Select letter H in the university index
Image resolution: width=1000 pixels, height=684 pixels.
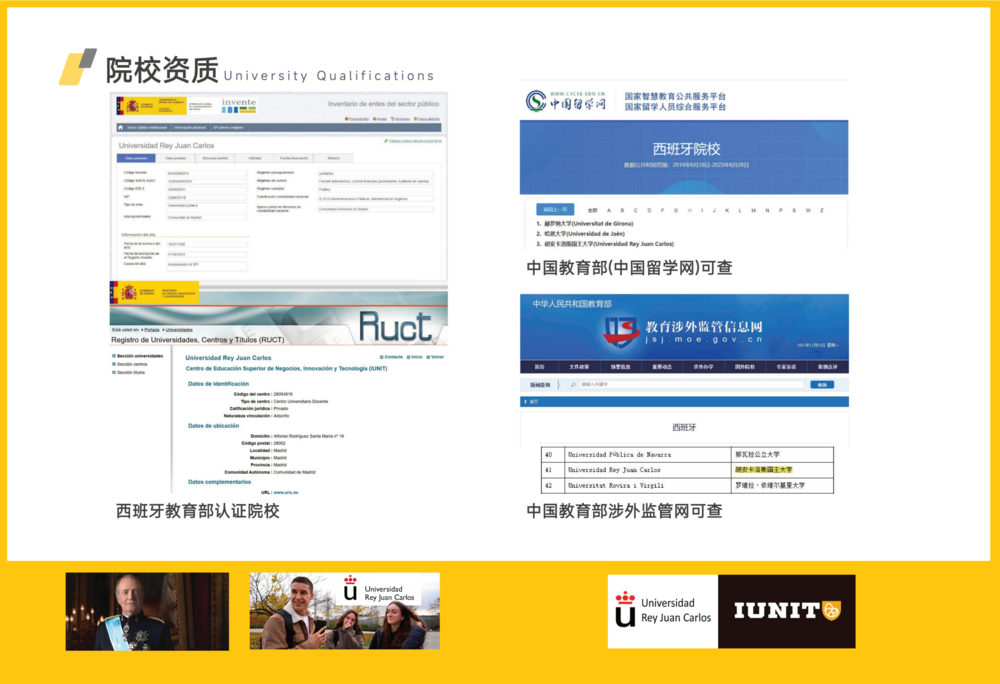point(689,210)
